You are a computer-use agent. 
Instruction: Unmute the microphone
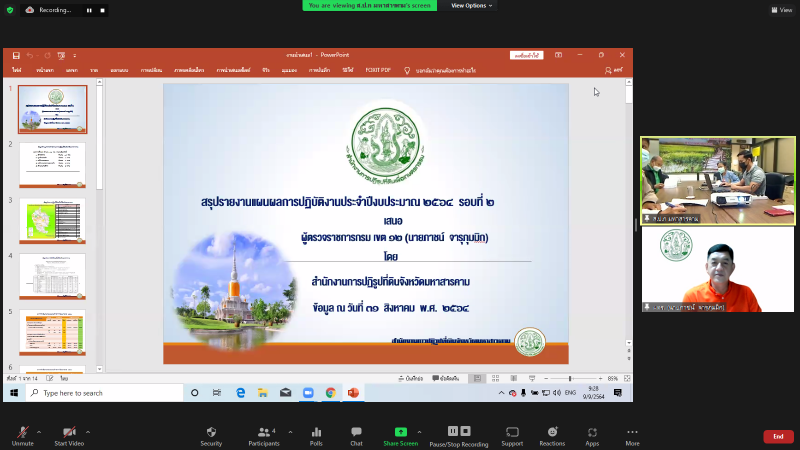click(22, 436)
